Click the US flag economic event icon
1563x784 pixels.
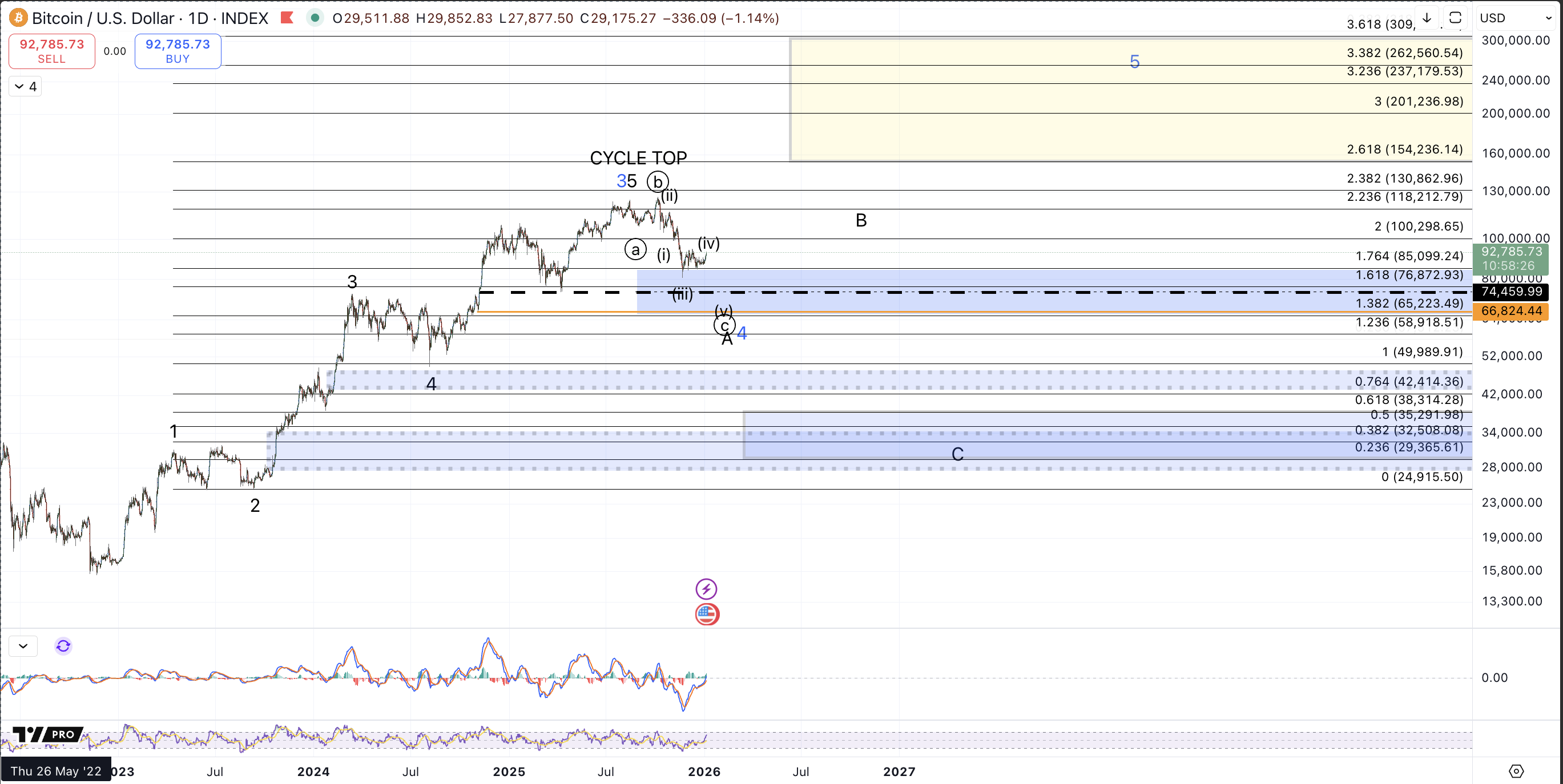(707, 614)
